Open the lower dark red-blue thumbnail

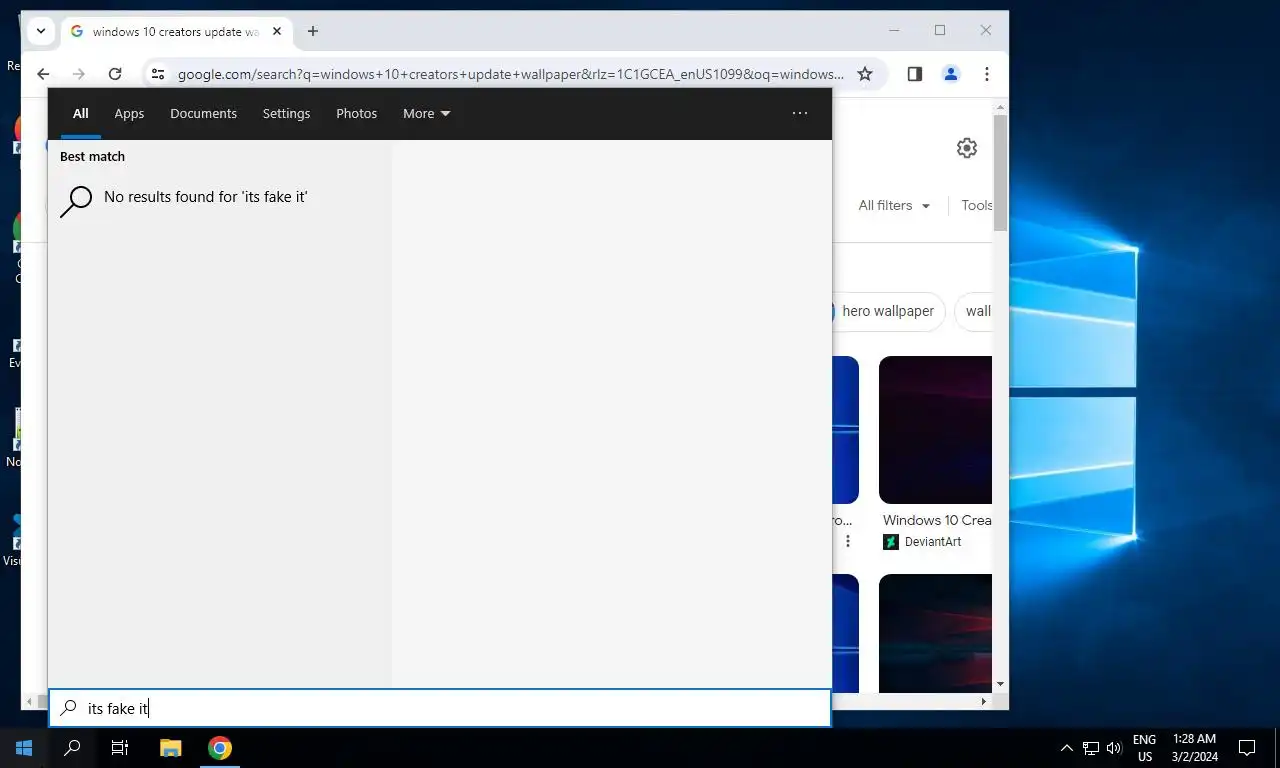tap(935, 634)
